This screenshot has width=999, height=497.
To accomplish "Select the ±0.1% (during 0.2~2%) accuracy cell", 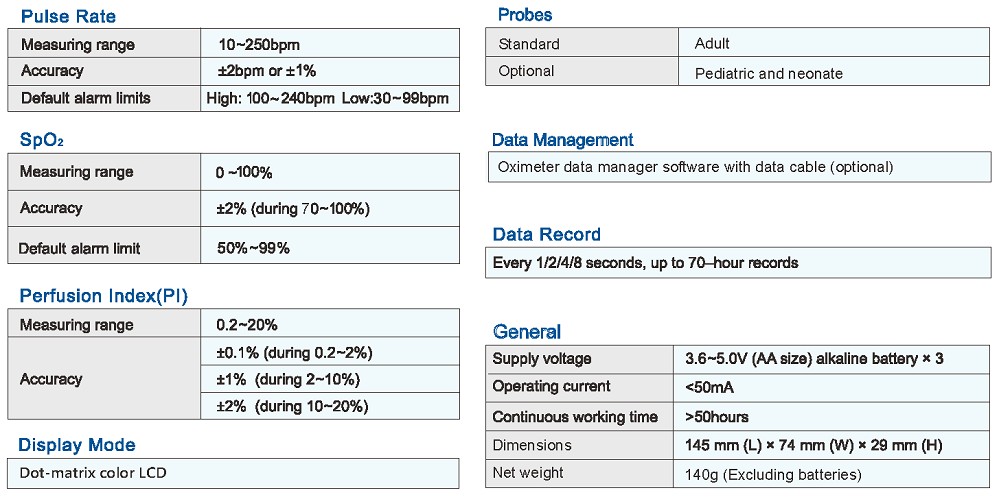I will 293,353.
